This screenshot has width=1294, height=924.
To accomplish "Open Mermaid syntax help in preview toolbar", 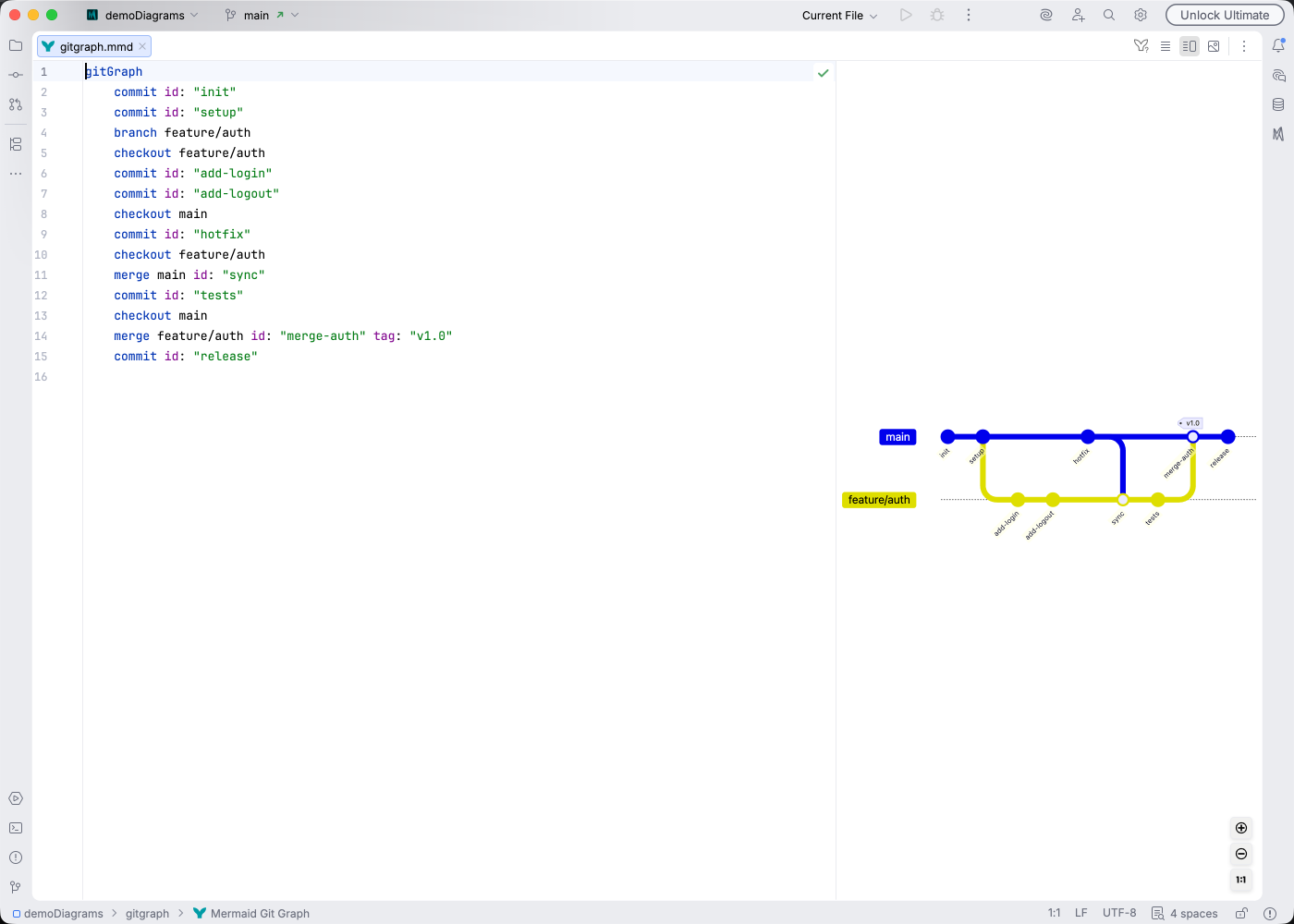I will tap(1141, 45).
